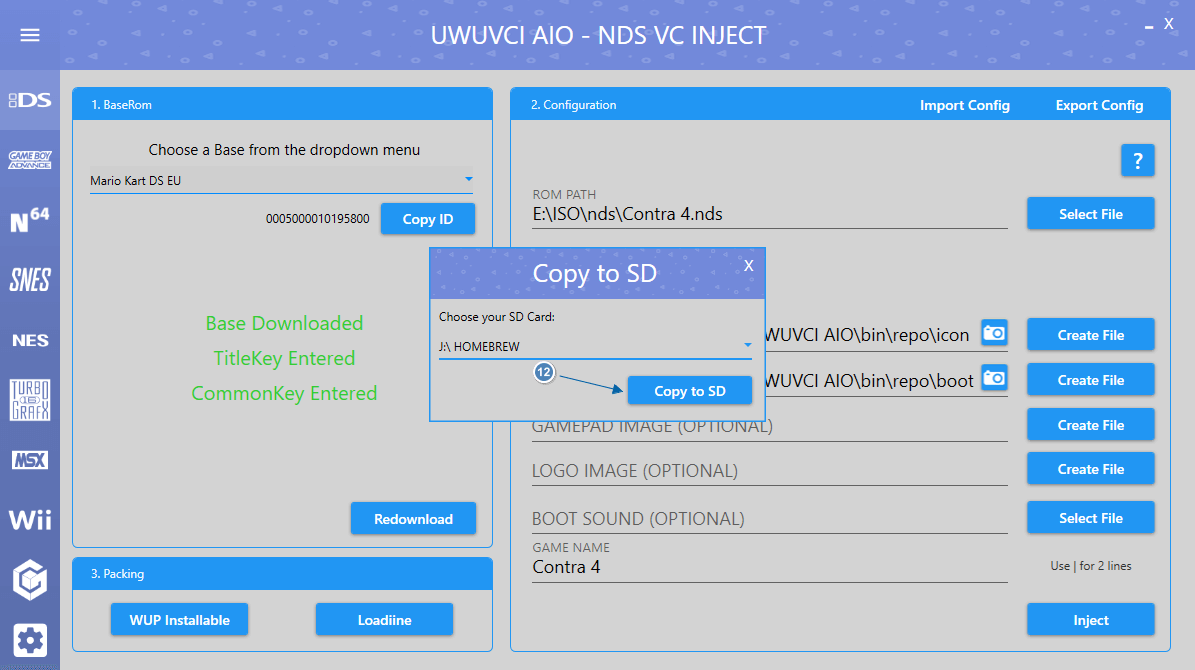Open the TurboGrafx console section
This screenshot has width=1195, height=670.
[x=30, y=400]
